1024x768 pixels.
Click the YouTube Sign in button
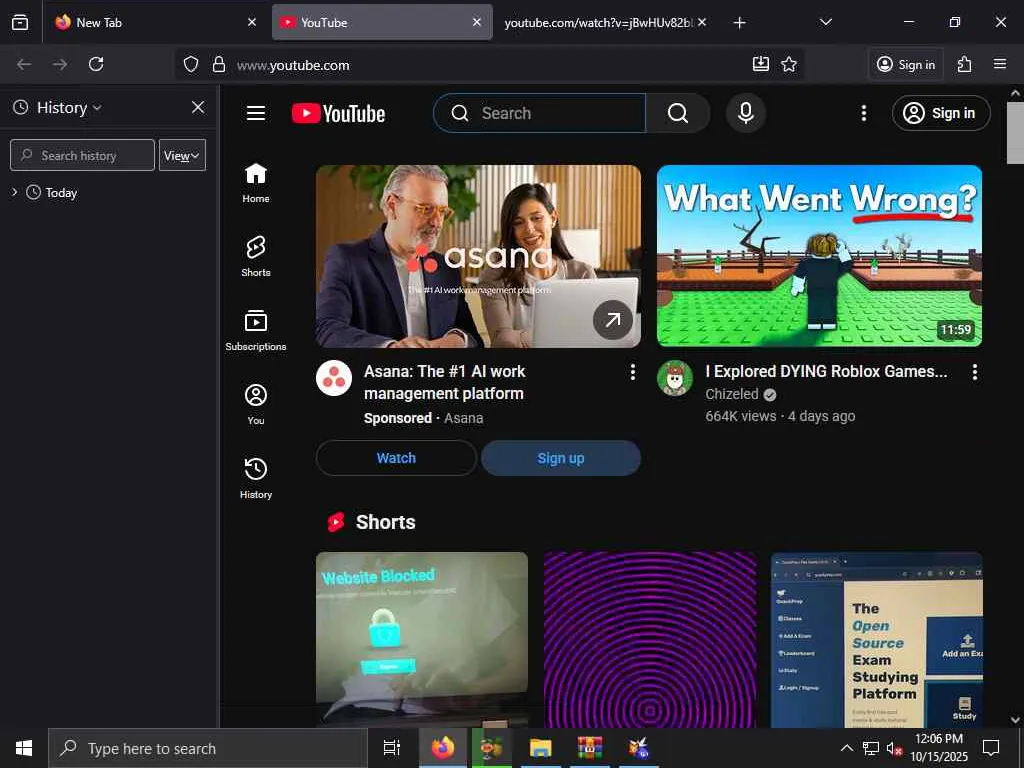click(x=941, y=113)
